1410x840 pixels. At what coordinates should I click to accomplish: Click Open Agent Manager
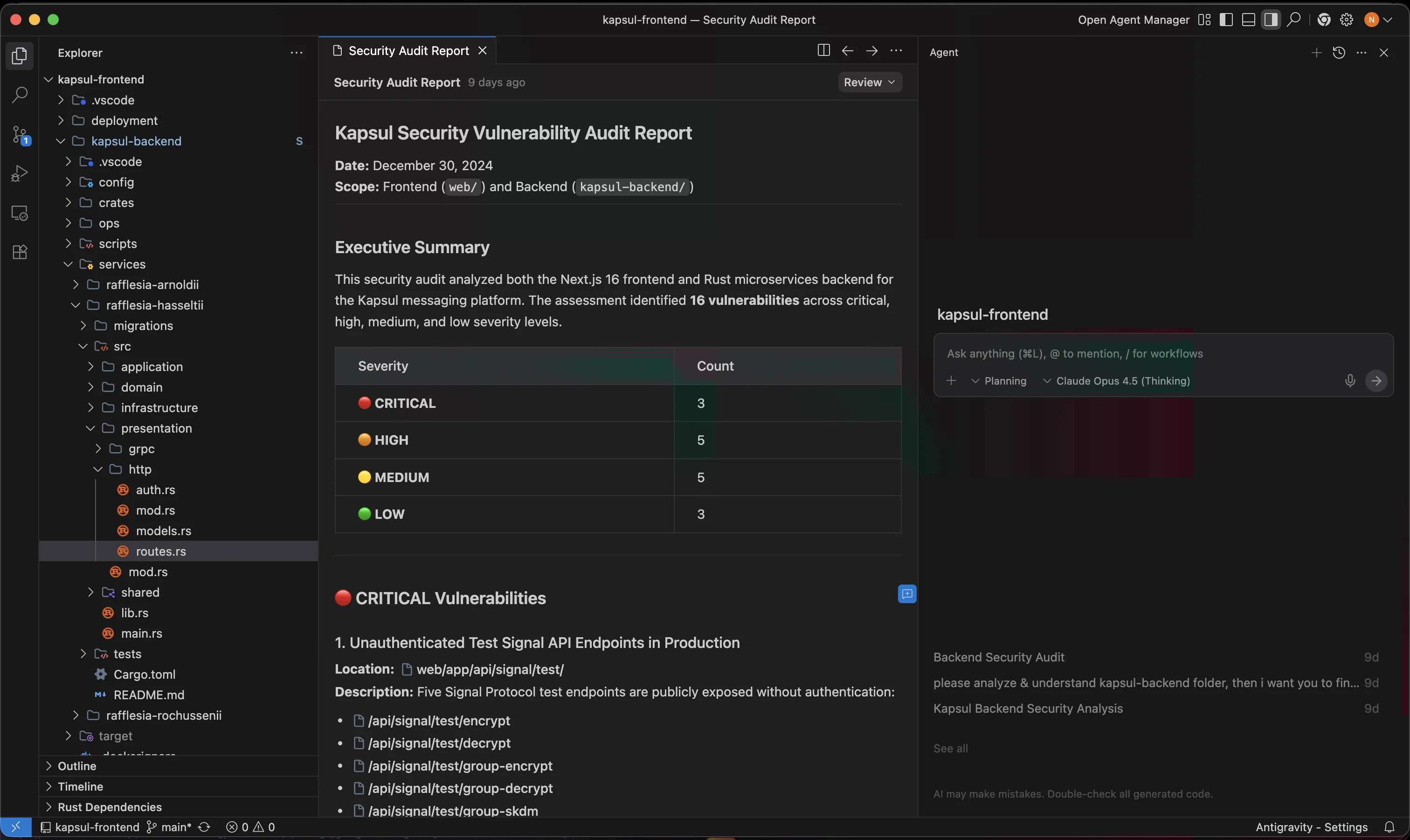pyautogui.click(x=1133, y=20)
